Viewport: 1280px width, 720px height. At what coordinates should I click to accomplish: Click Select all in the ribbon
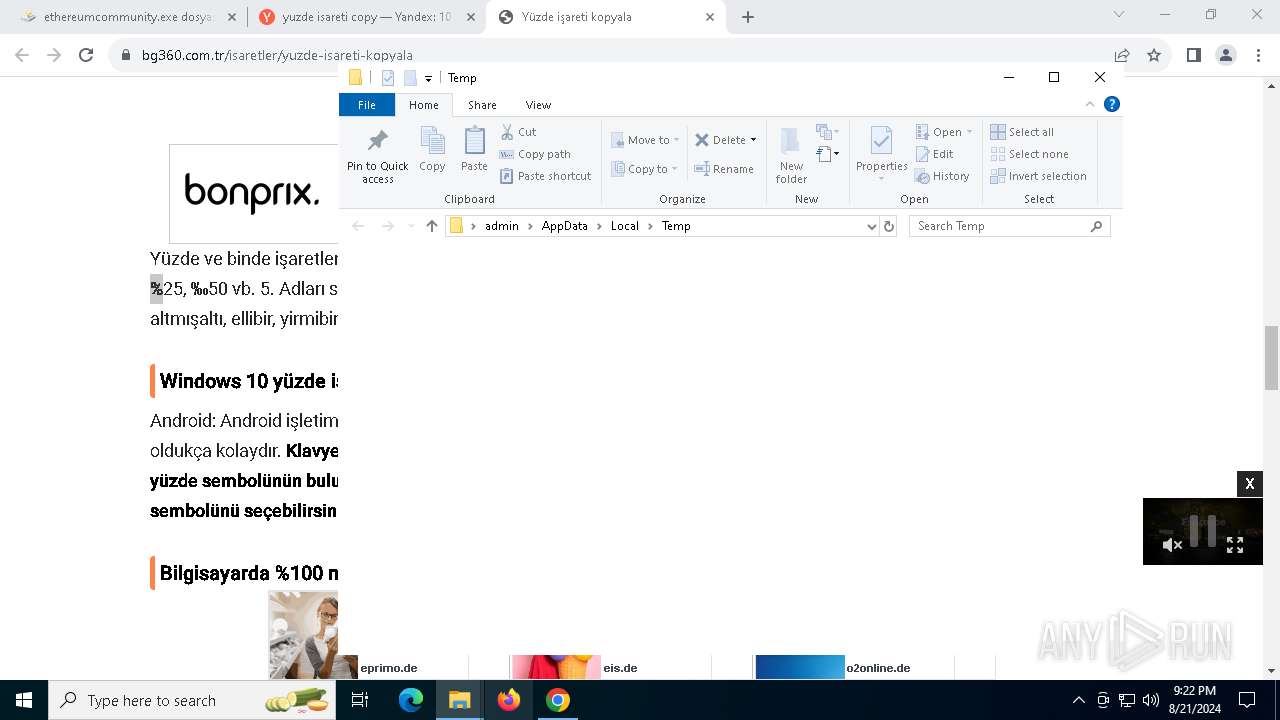pos(1022,132)
